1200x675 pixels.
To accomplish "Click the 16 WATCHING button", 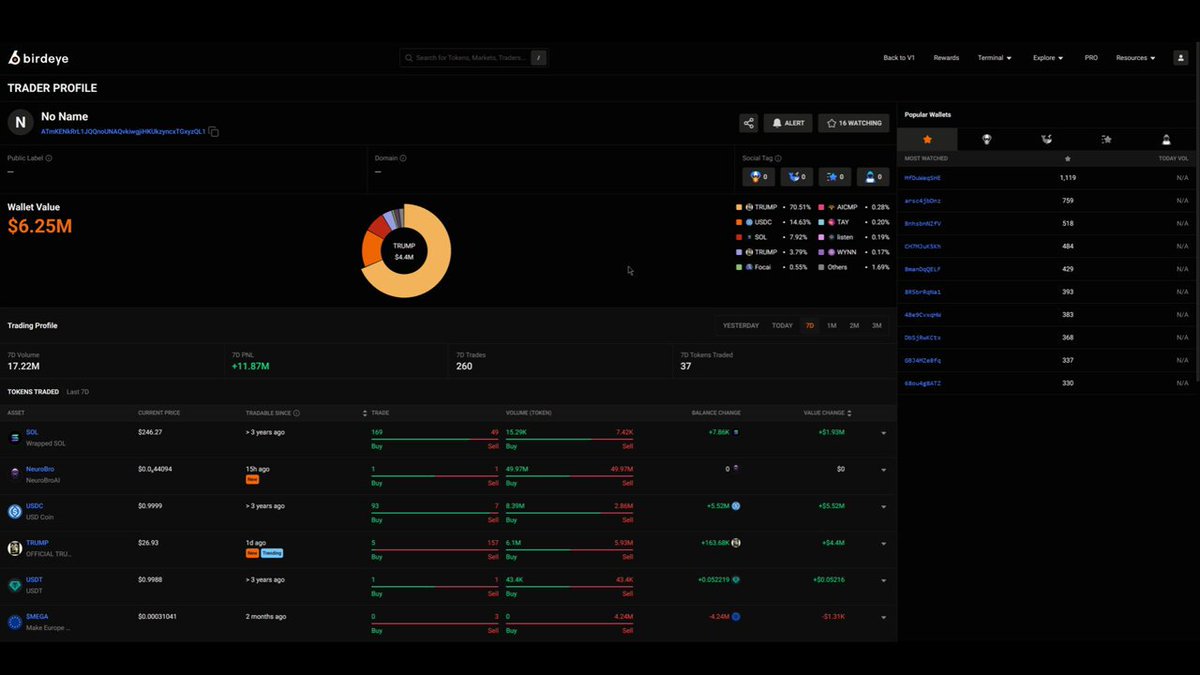I will coord(854,123).
